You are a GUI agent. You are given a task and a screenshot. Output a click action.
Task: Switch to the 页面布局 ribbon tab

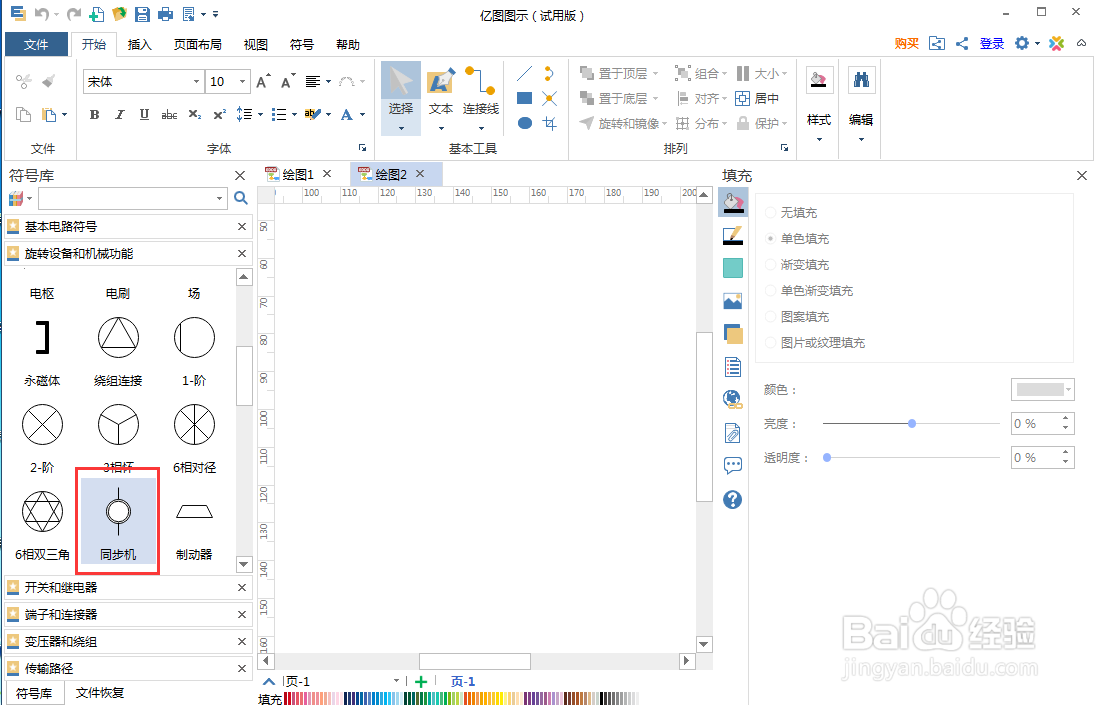click(198, 44)
